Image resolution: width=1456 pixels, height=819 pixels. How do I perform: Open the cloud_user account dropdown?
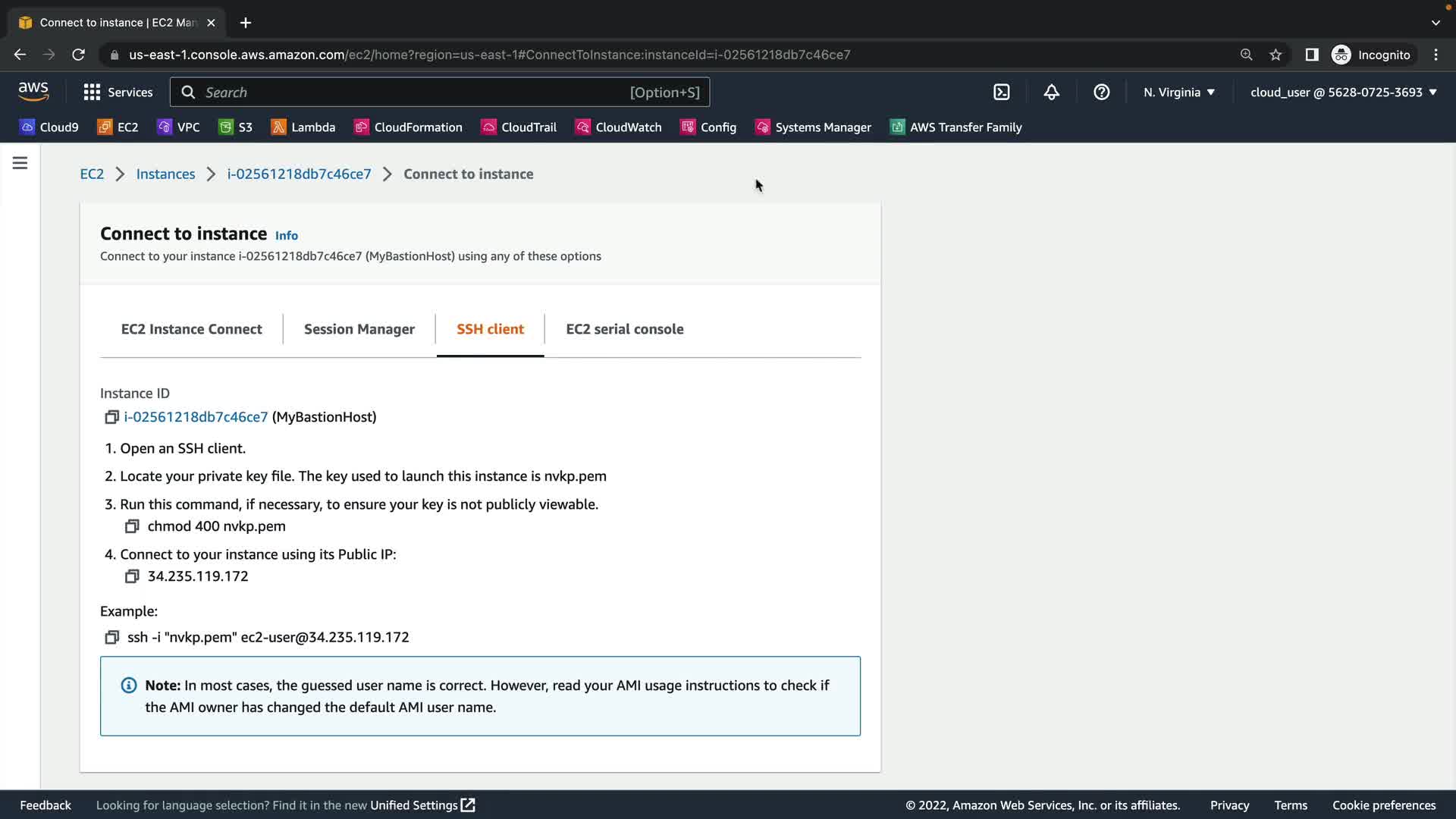coord(1343,92)
